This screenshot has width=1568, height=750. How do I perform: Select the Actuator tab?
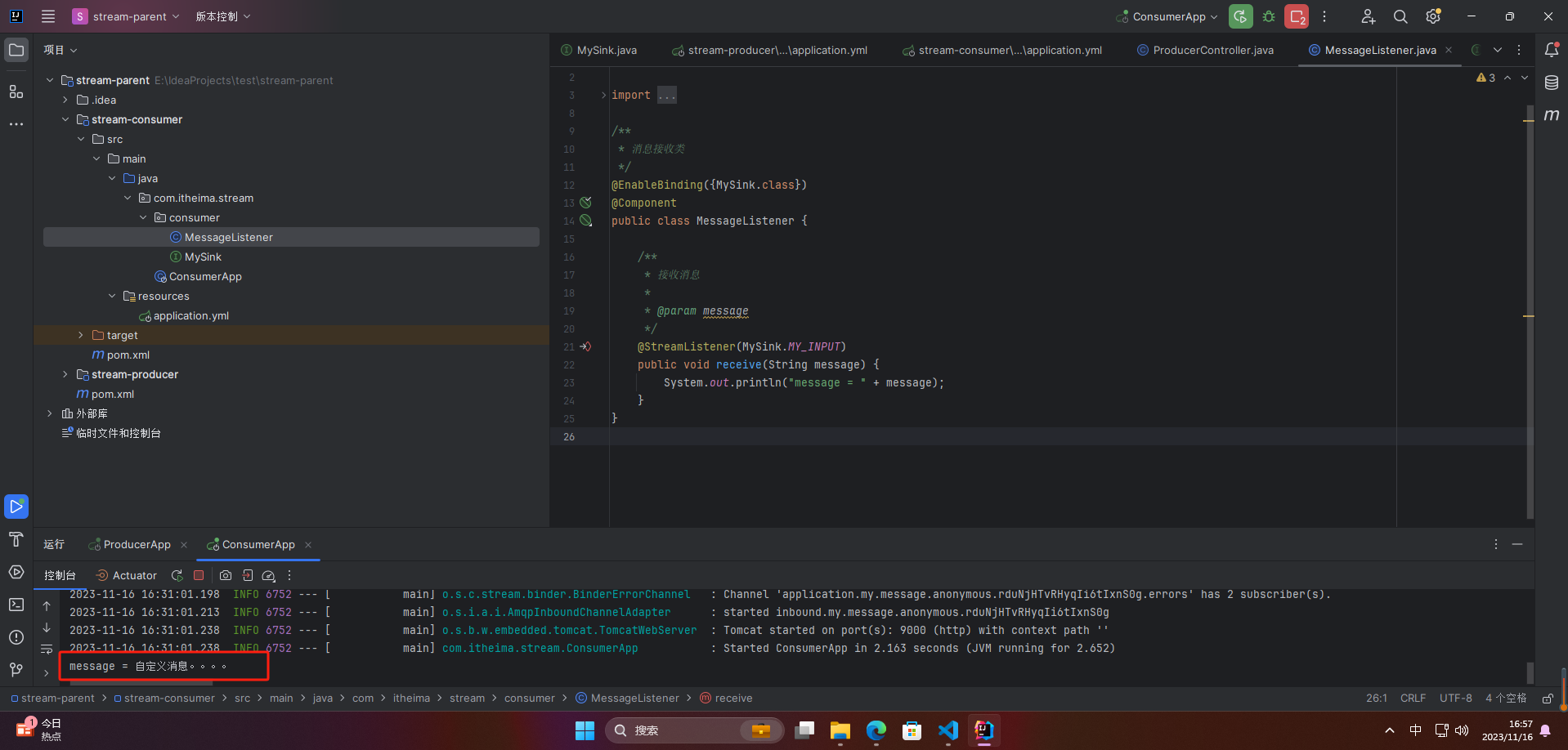pos(126,575)
